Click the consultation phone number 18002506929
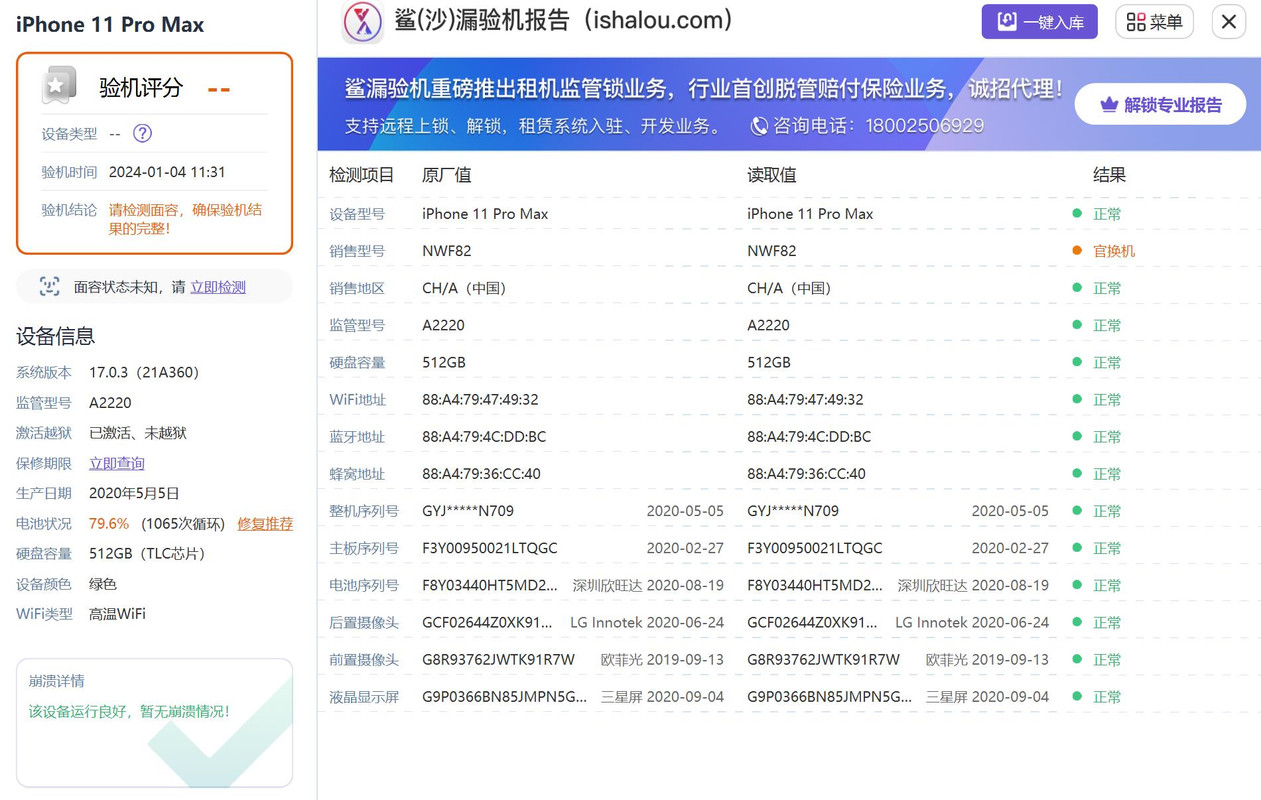This screenshot has width=1261, height=800. tap(926, 126)
